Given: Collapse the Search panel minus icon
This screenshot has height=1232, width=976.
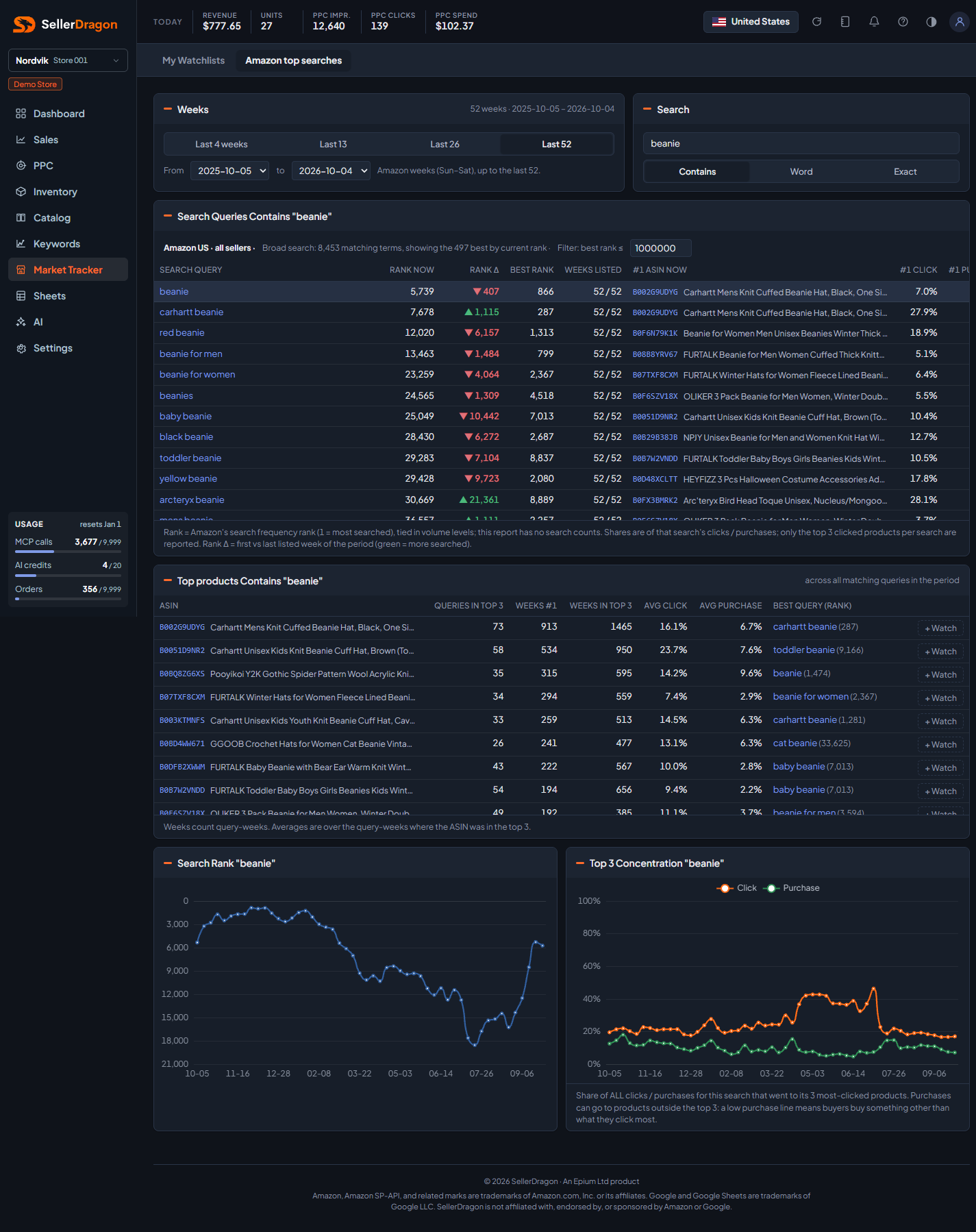Looking at the screenshot, I should [647, 109].
